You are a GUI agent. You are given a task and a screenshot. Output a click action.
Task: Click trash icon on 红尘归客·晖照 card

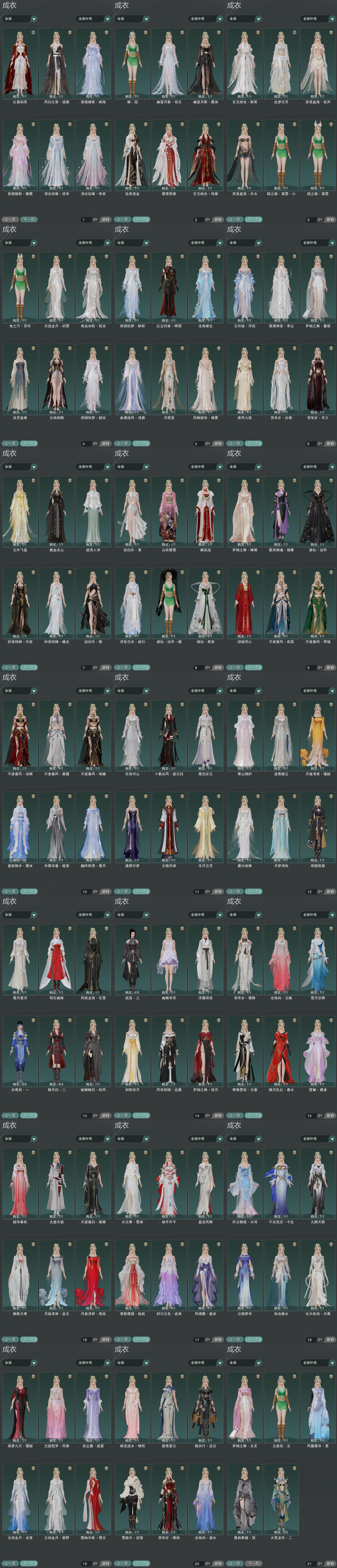[183, 256]
